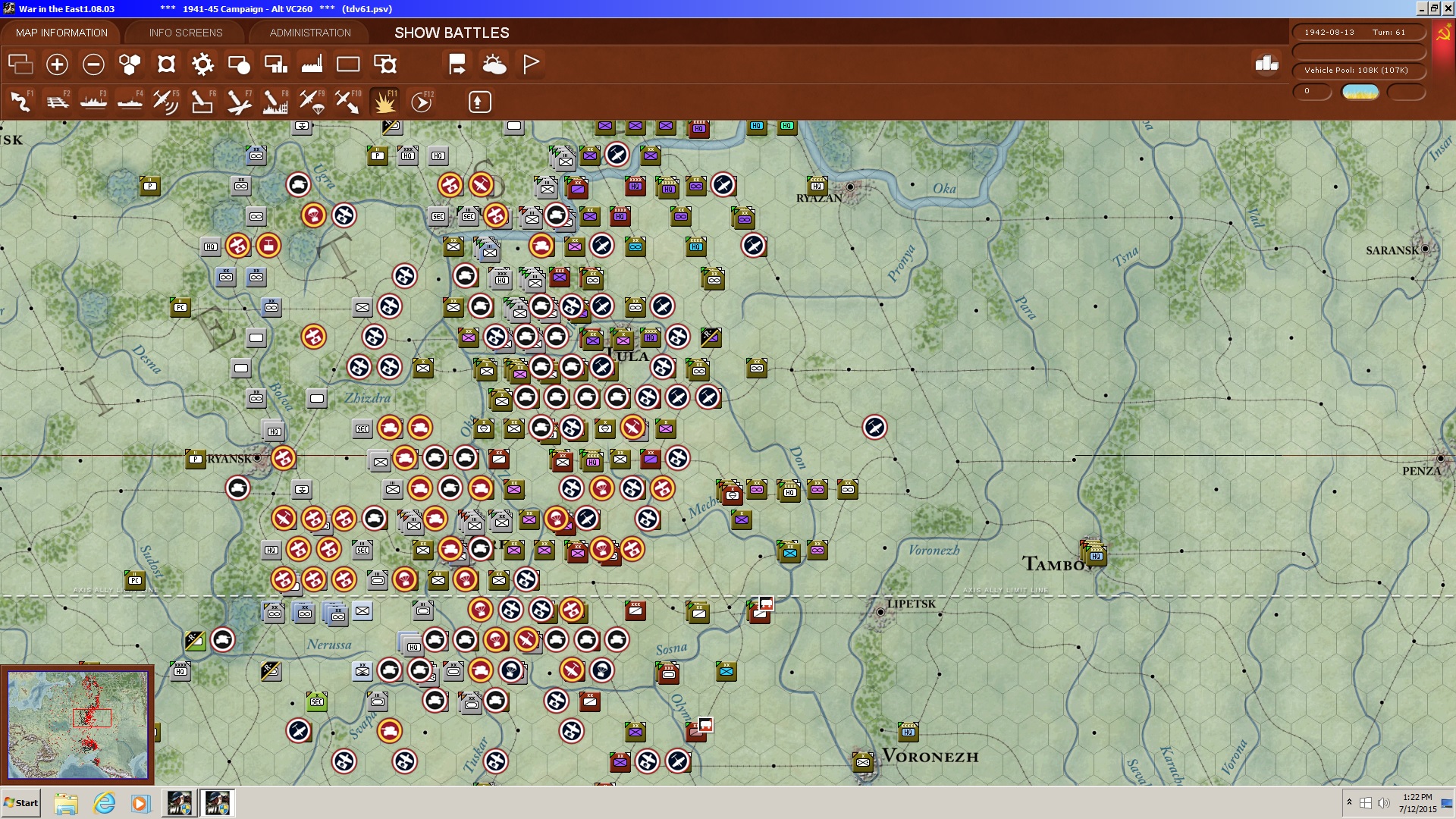Select F7 bomb airfield mode icon

pyautogui.click(x=239, y=102)
